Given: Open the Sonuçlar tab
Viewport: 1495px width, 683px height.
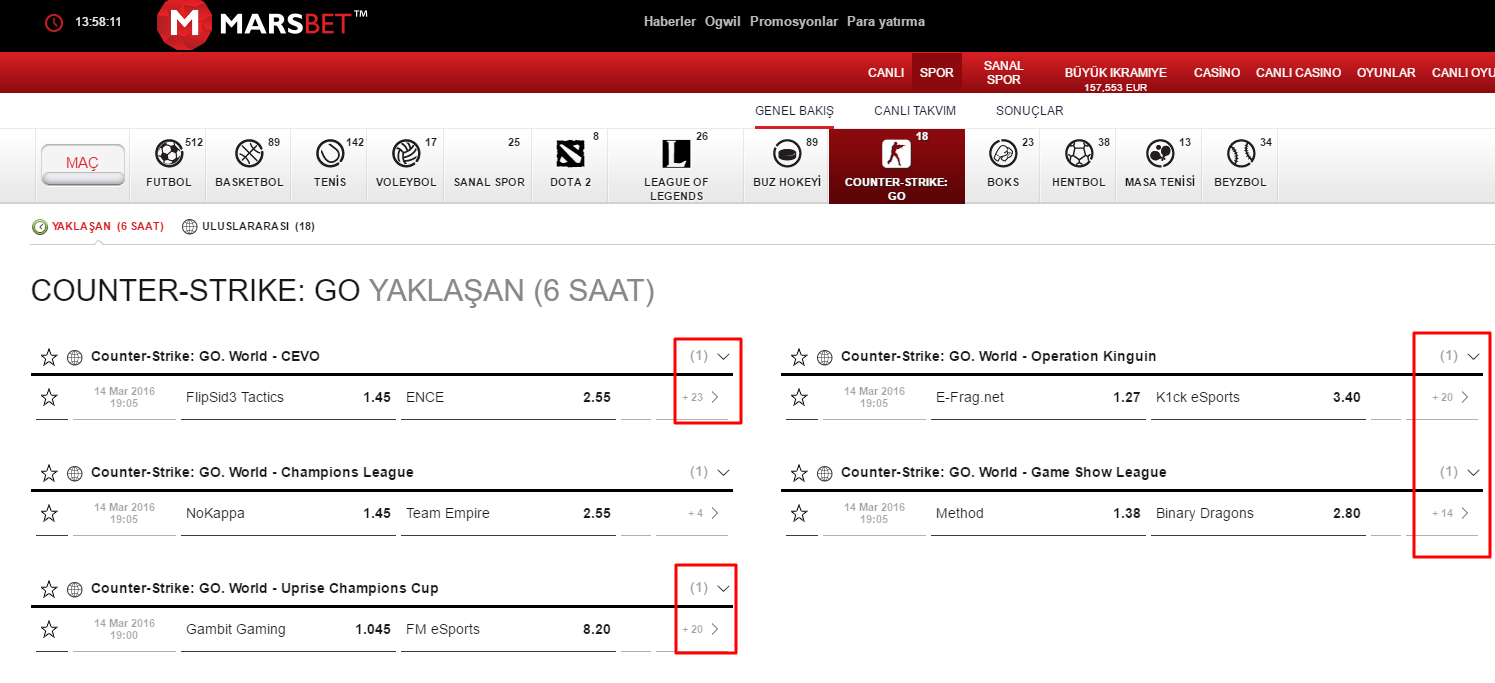Looking at the screenshot, I should (x=1029, y=111).
